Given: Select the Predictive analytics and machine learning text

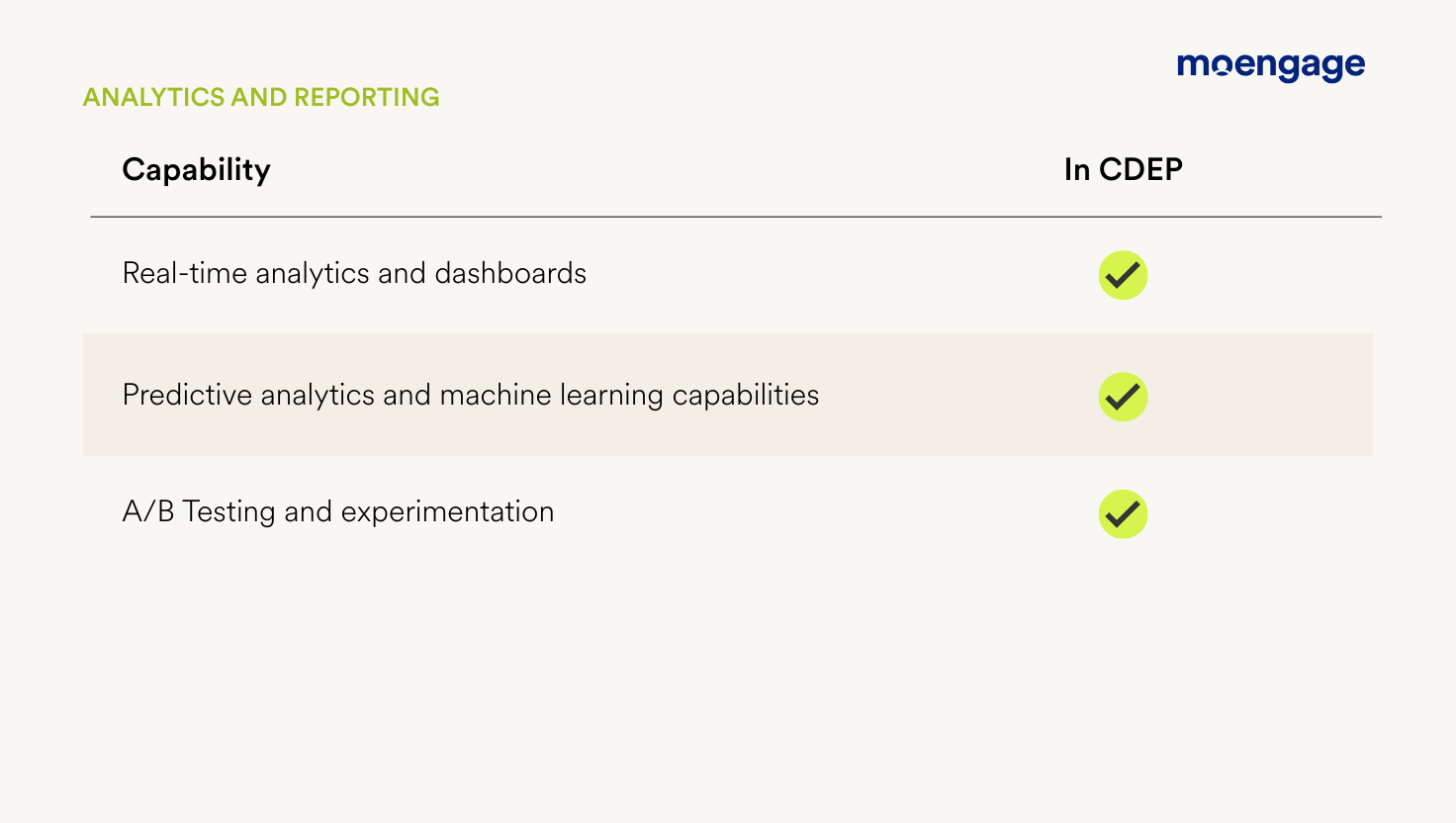Looking at the screenshot, I should point(470,395).
